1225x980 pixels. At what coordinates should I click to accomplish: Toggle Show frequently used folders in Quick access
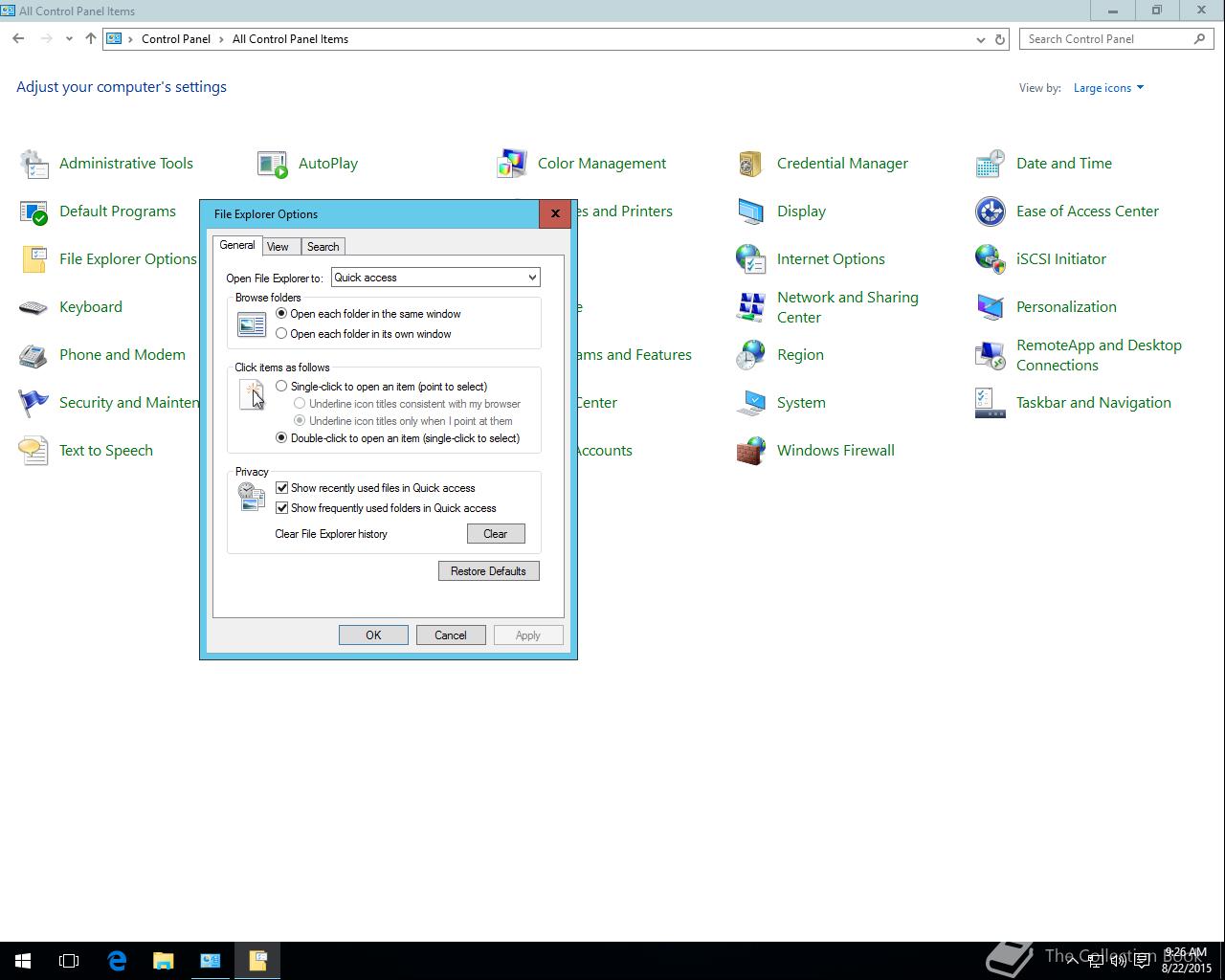pyautogui.click(x=282, y=508)
